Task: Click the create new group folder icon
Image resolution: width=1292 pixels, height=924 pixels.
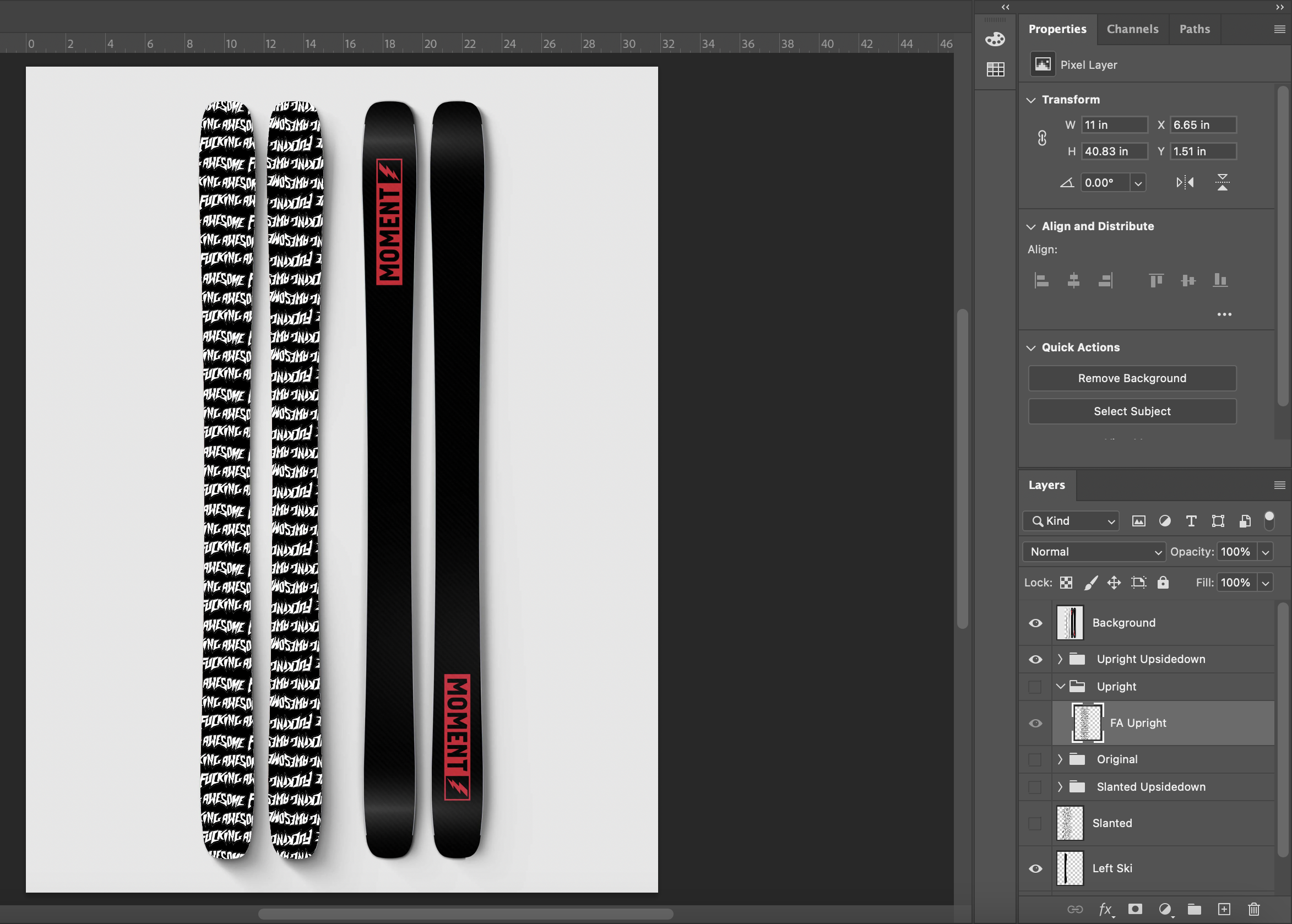Action: [x=1194, y=909]
